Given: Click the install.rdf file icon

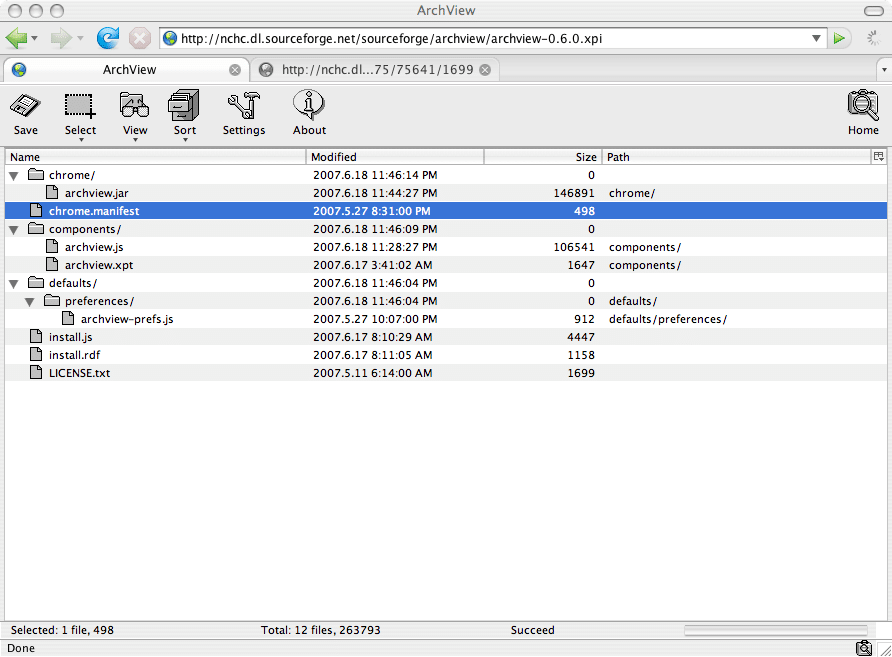Looking at the screenshot, I should tap(36, 354).
